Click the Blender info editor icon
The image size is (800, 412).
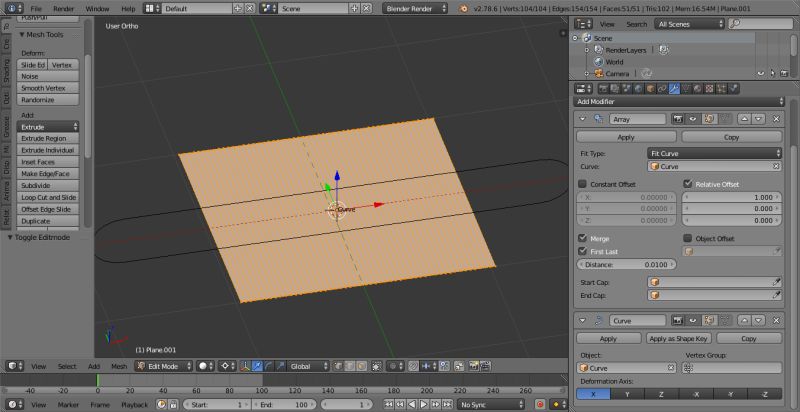coord(12,8)
